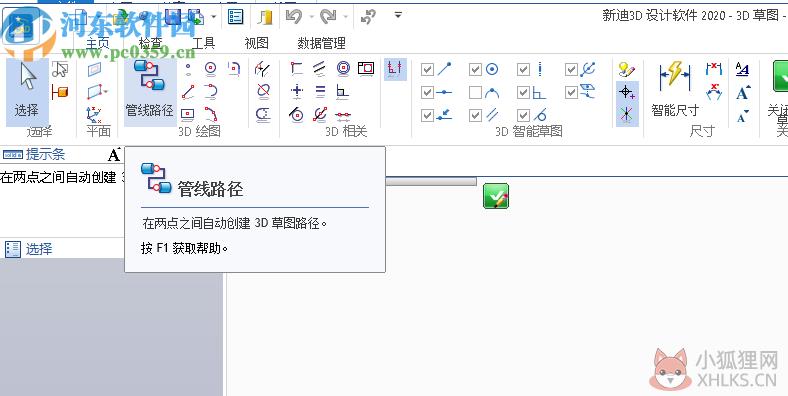Apply the concentric relationship
Screen dimensions: 788x396
coord(343,68)
